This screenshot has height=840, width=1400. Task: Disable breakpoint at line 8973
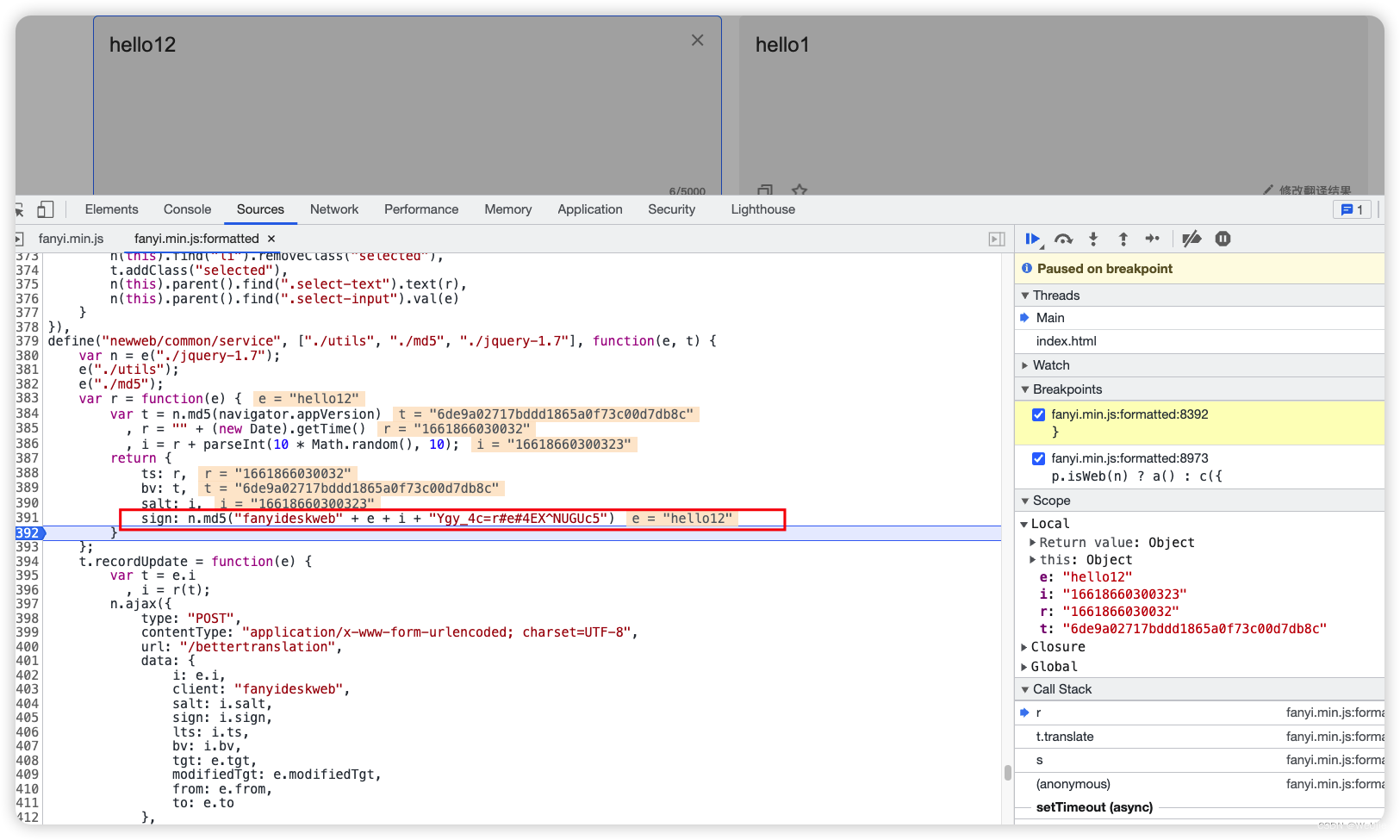pyautogui.click(x=1038, y=458)
